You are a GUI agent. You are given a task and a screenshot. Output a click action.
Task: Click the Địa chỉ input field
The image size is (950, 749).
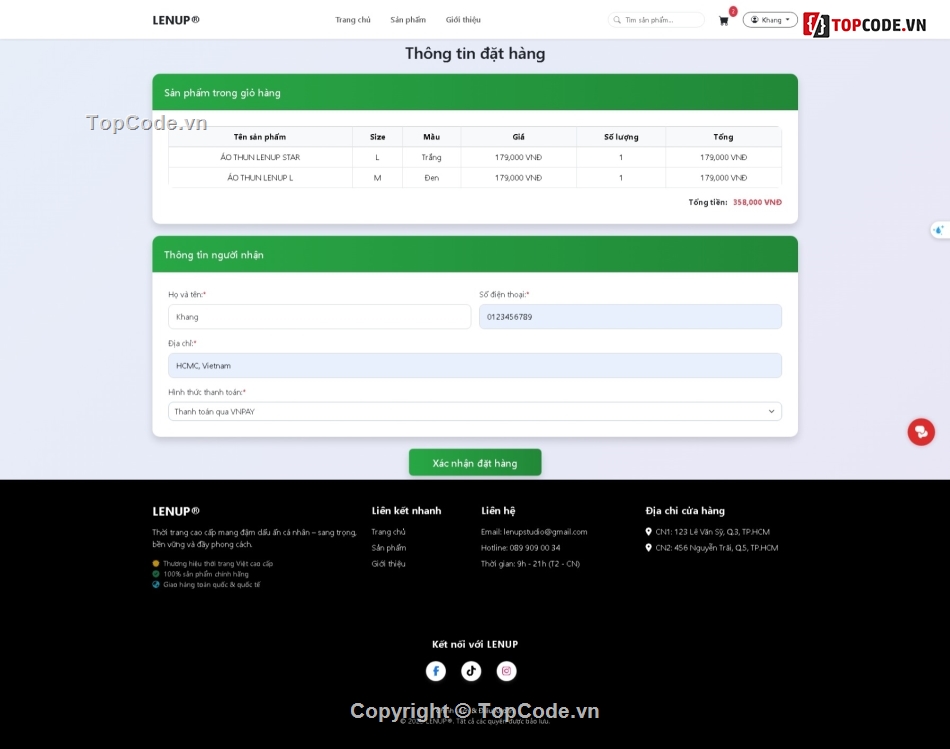click(x=475, y=365)
